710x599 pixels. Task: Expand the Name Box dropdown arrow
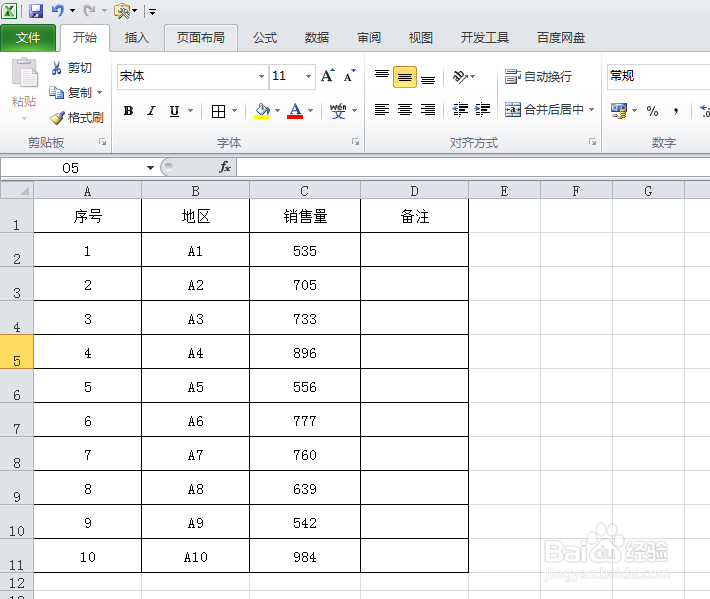[150, 168]
